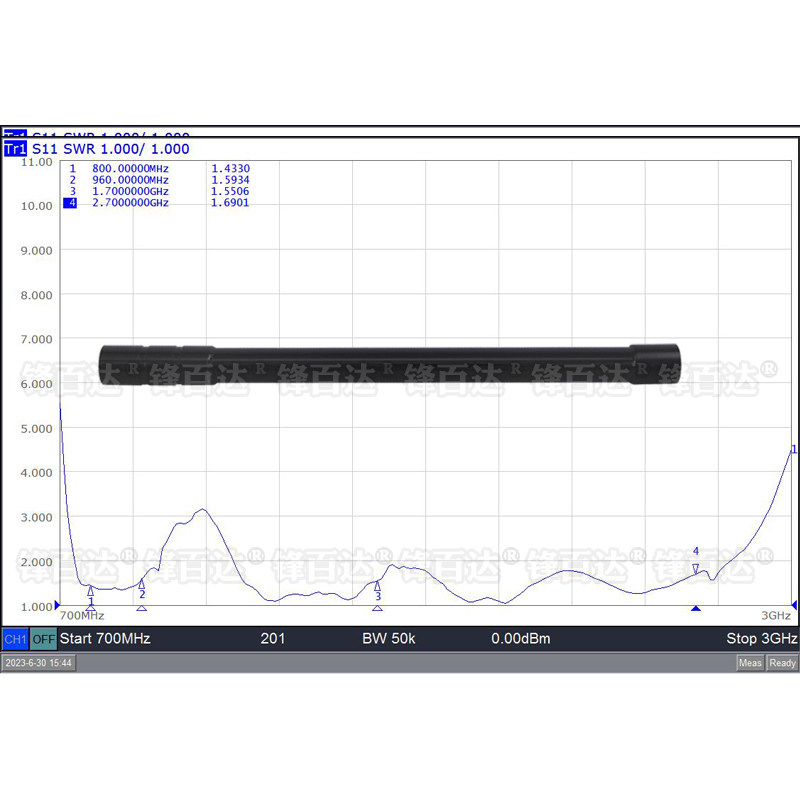This screenshot has height=800, width=800.
Task: Click marker 1 triangle on the trace
Action: (x=90, y=591)
